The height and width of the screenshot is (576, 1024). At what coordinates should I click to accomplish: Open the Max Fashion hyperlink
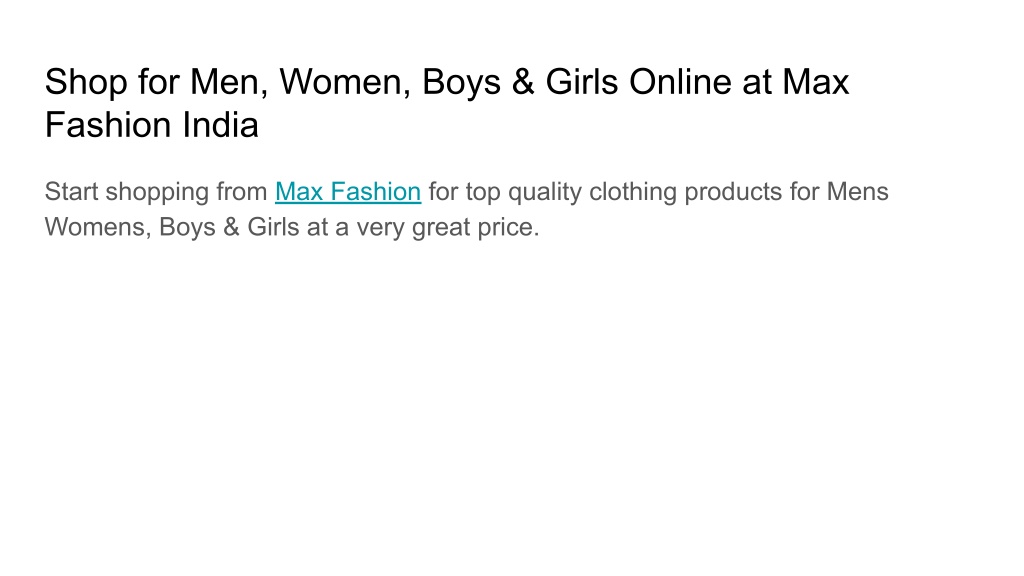tap(347, 192)
